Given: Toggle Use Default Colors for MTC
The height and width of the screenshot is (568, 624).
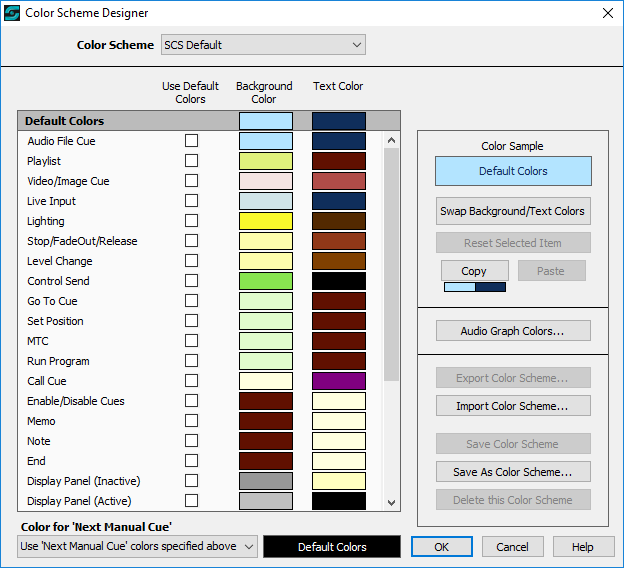Looking at the screenshot, I should (191, 341).
